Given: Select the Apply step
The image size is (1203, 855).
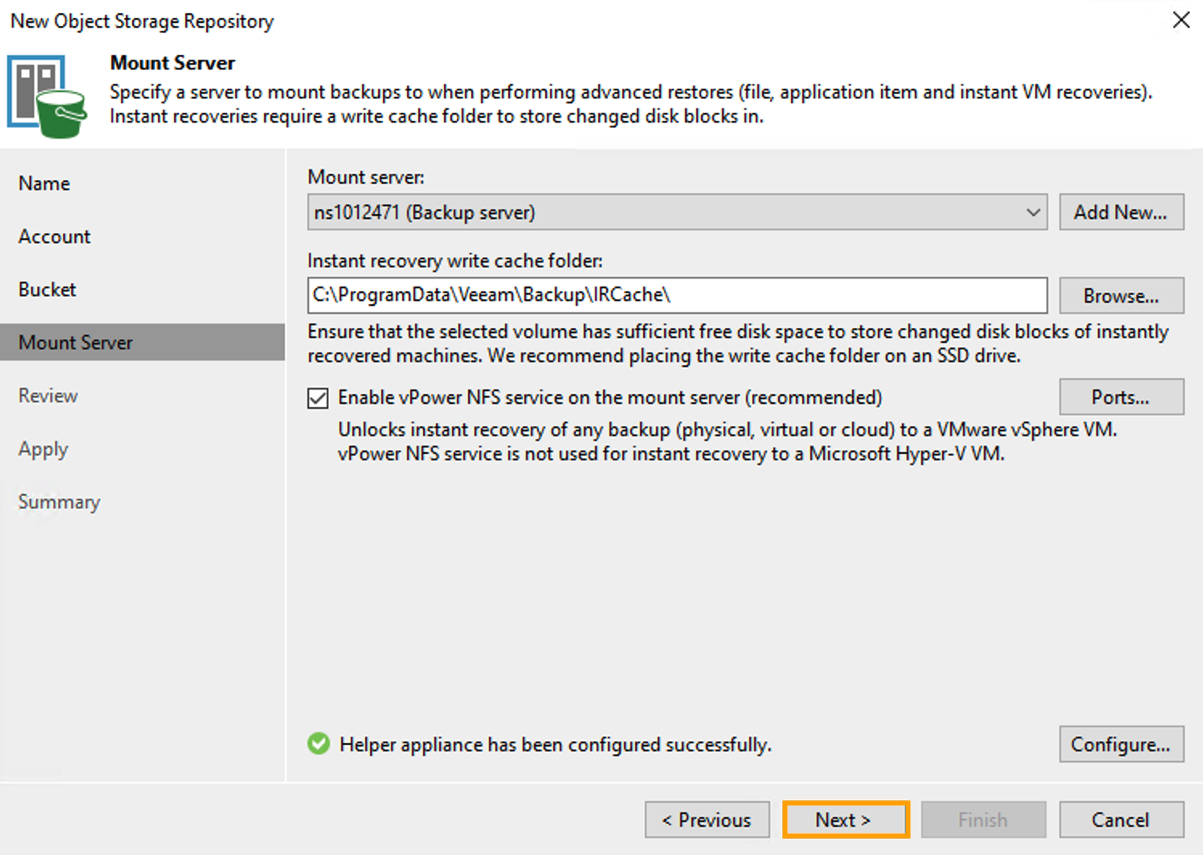Looking at the screenshot, I should pyautogui.click(x=42, y=448).
